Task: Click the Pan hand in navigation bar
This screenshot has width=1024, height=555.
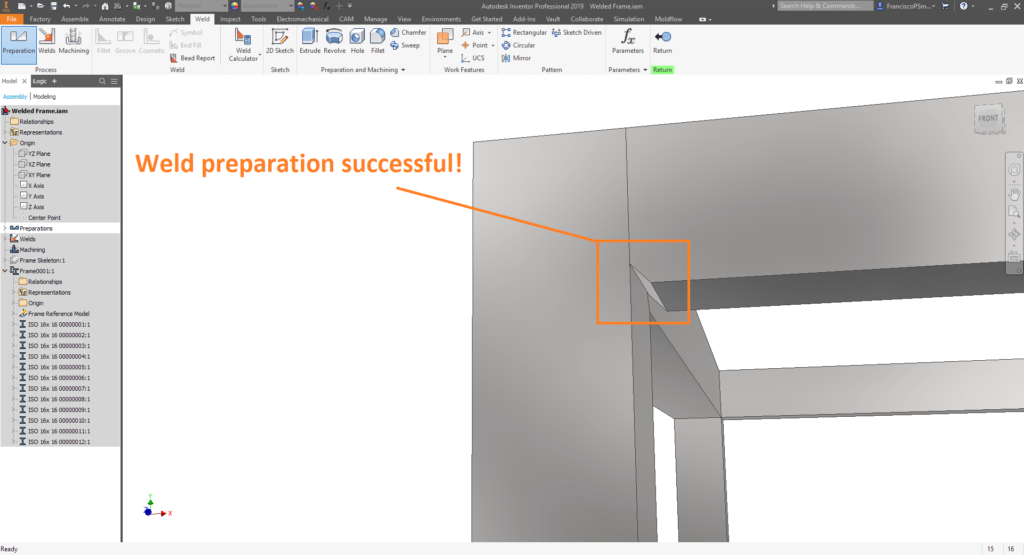Action: 1014,194
